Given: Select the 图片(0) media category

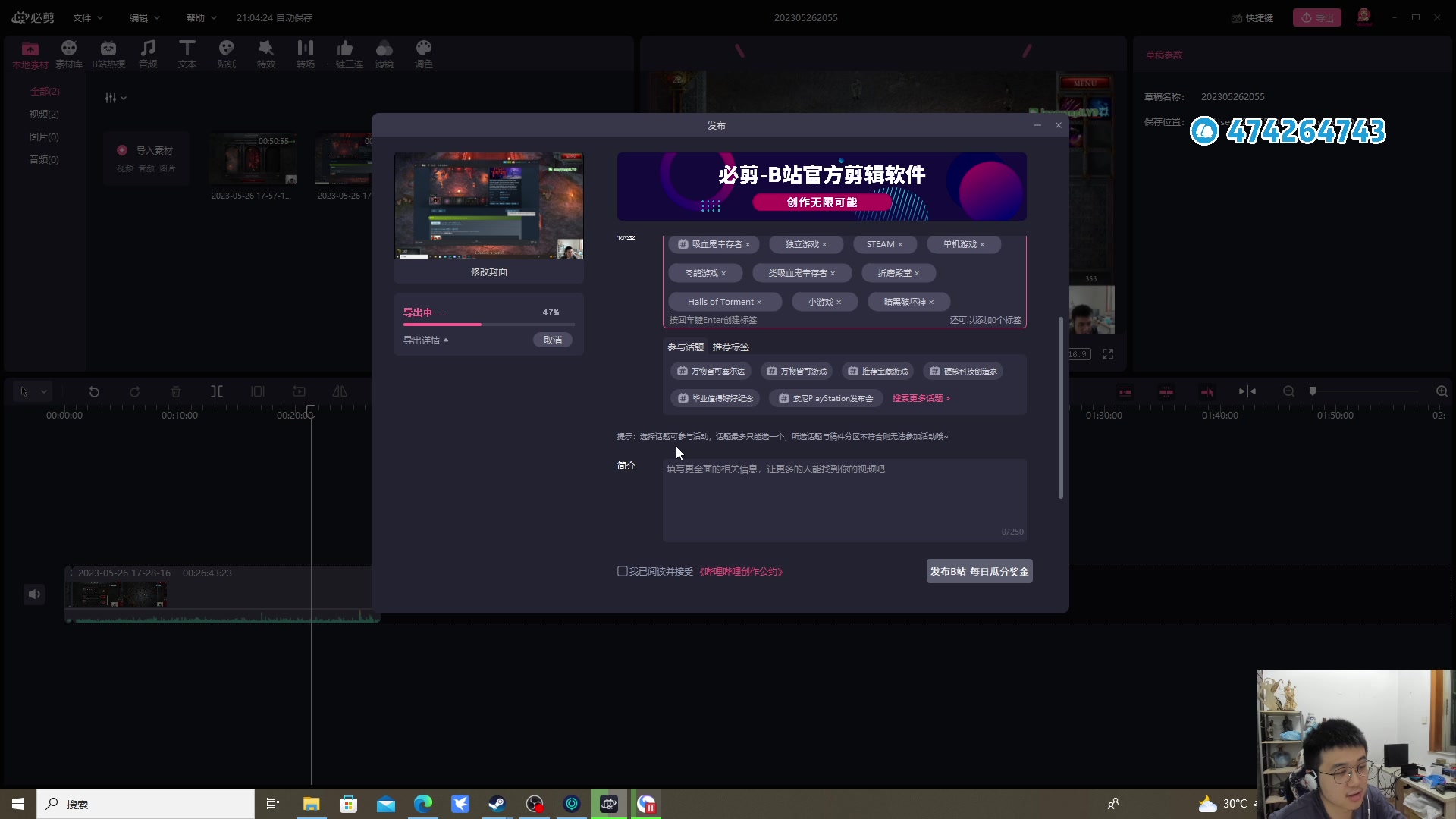Looking at the screenshot, I should 44,136.
